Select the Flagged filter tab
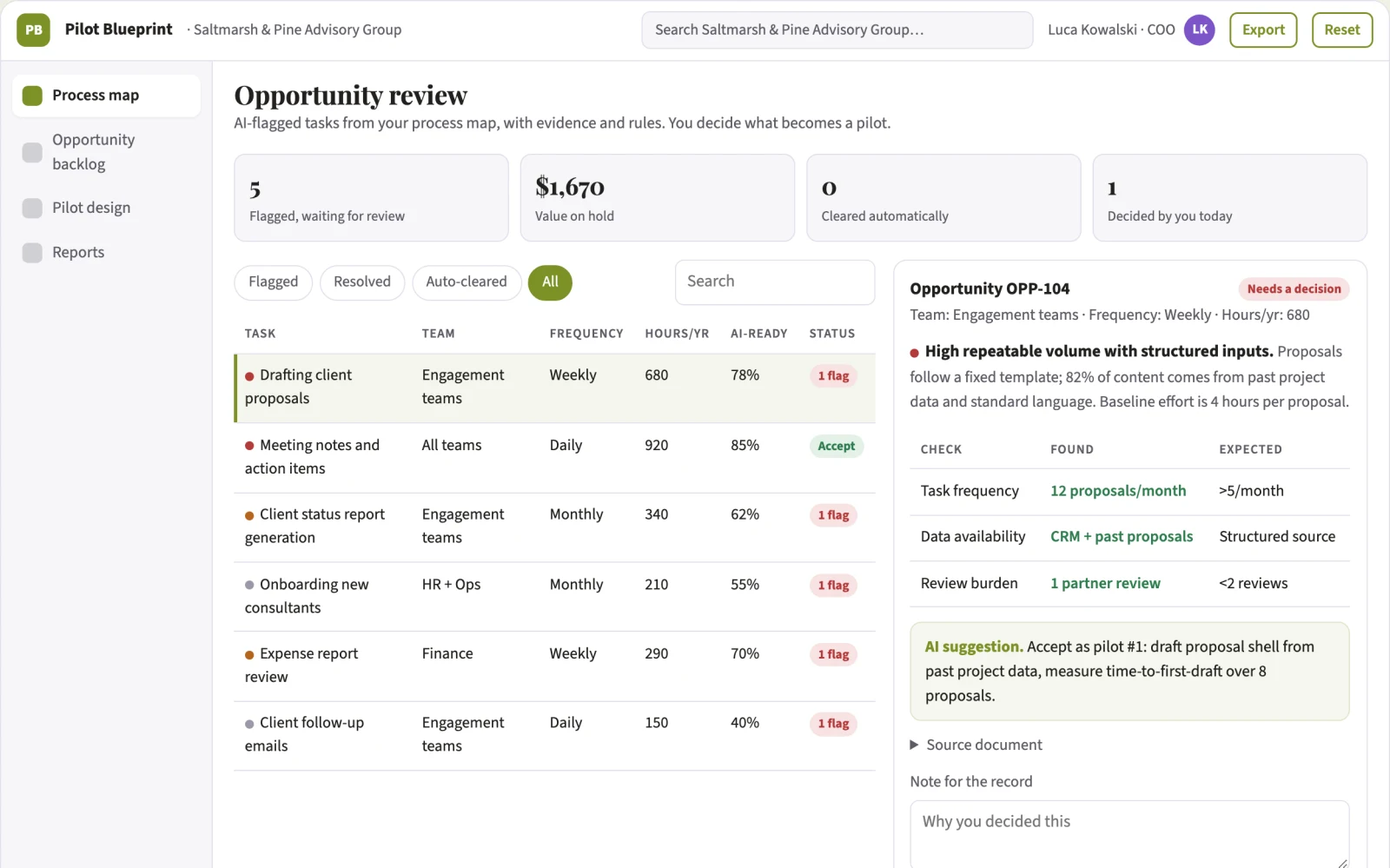Image resolution: width=1390 pixels, height=868 pixels. pos(273,282)
